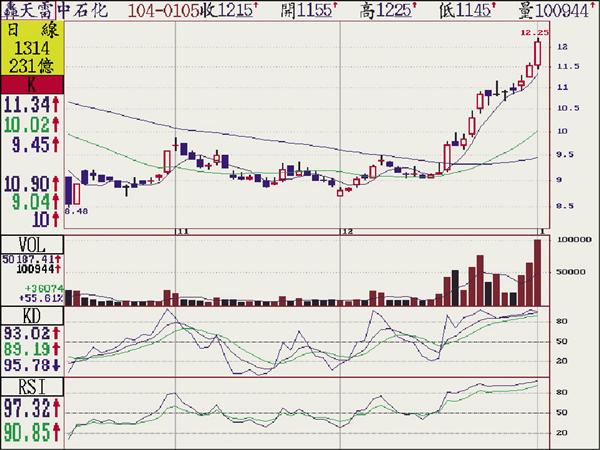Click the stock code 1314
Image resolution: width=600 pixels, height=450 pixels.
coord(32,48)
